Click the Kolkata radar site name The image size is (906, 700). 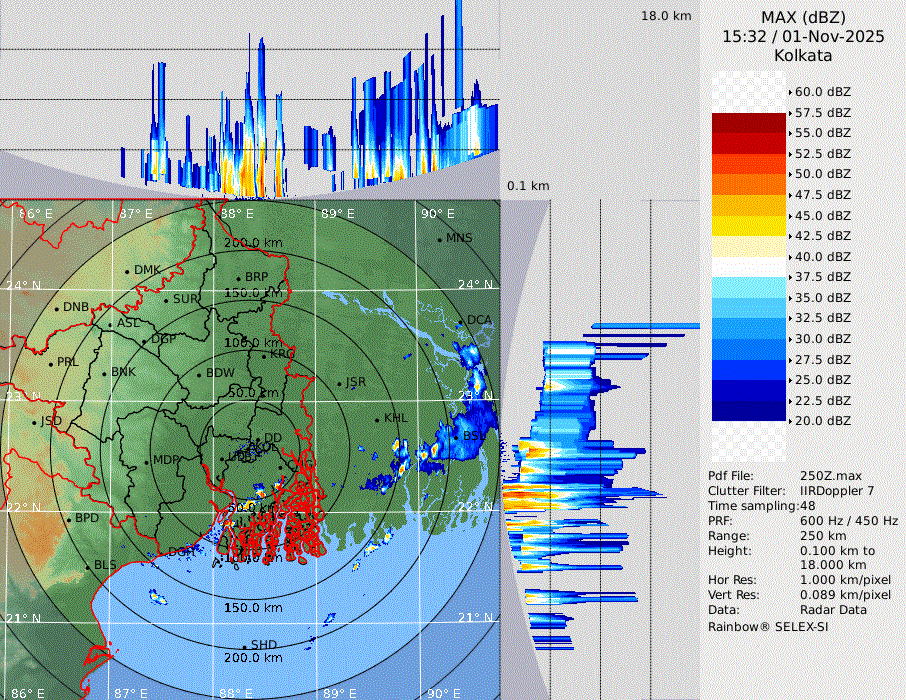803,55
